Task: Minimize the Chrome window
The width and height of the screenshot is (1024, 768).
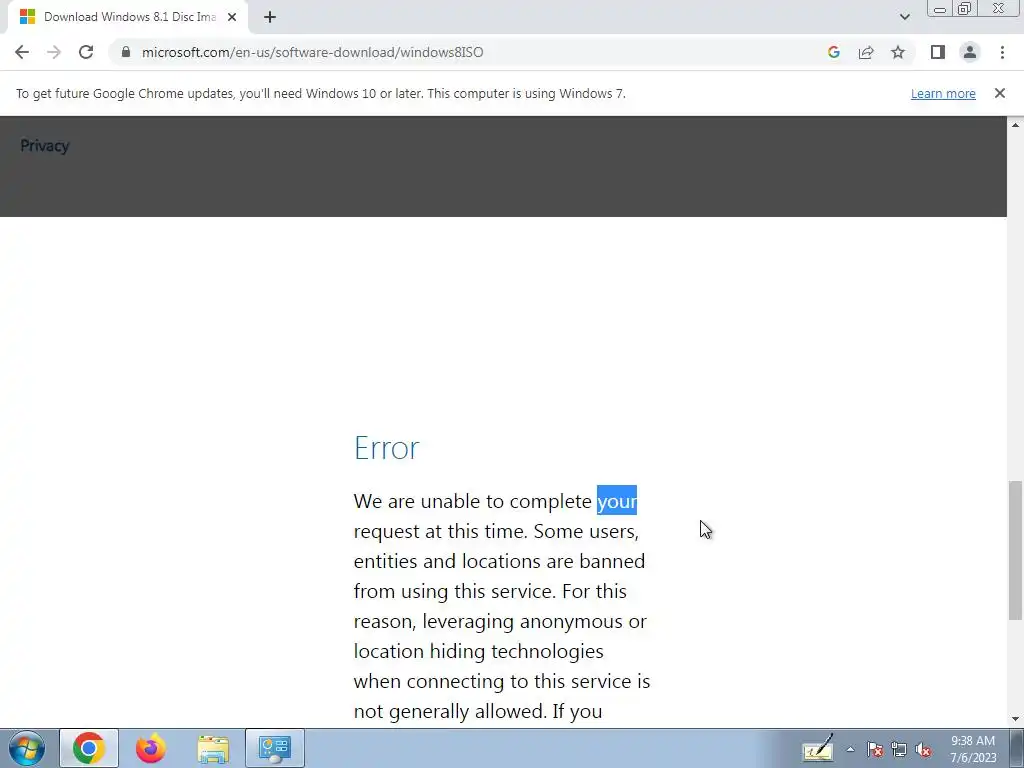Action: (x=940, y=9)
